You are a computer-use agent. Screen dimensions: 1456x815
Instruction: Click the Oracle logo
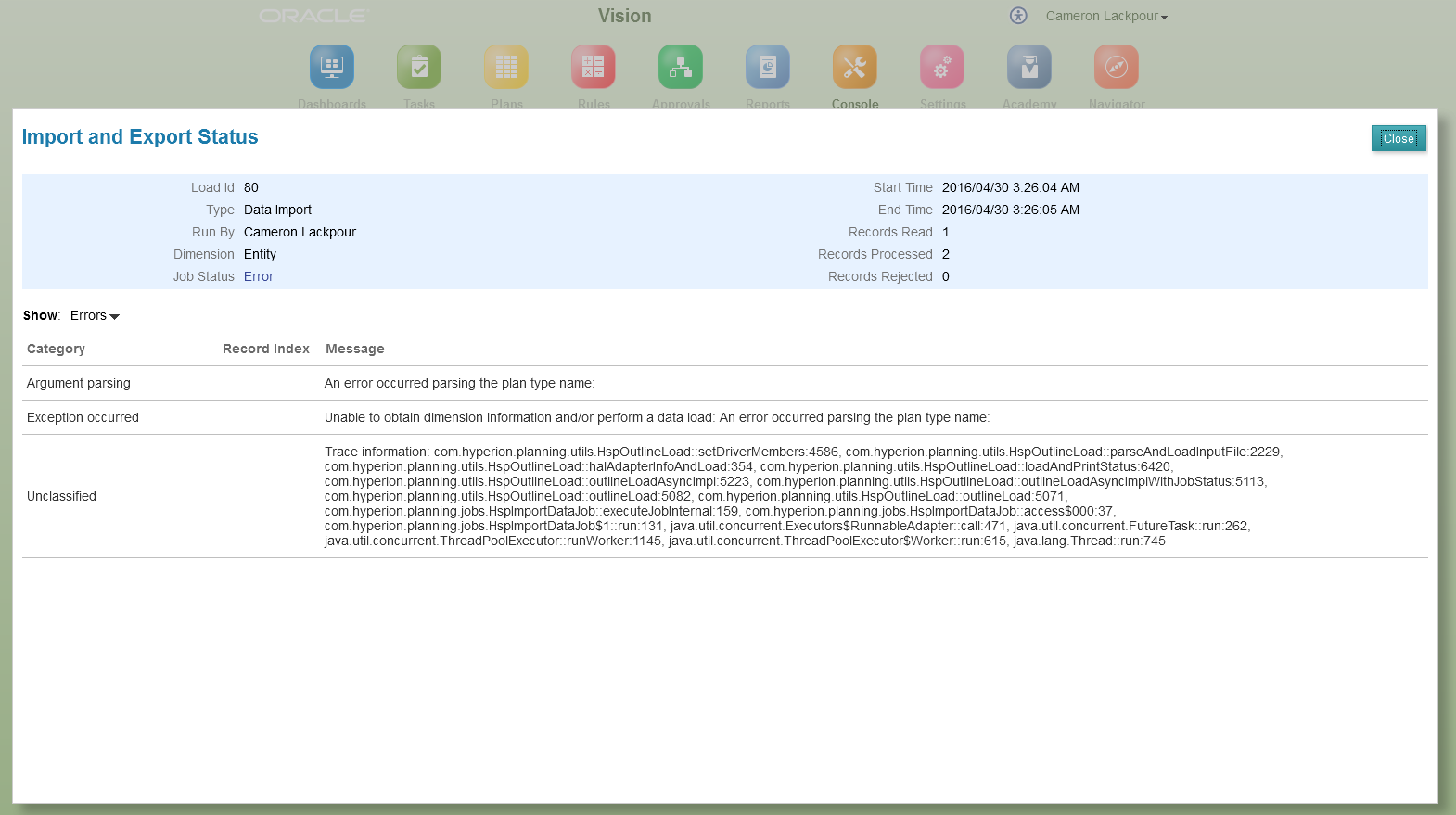pos(313,16)
